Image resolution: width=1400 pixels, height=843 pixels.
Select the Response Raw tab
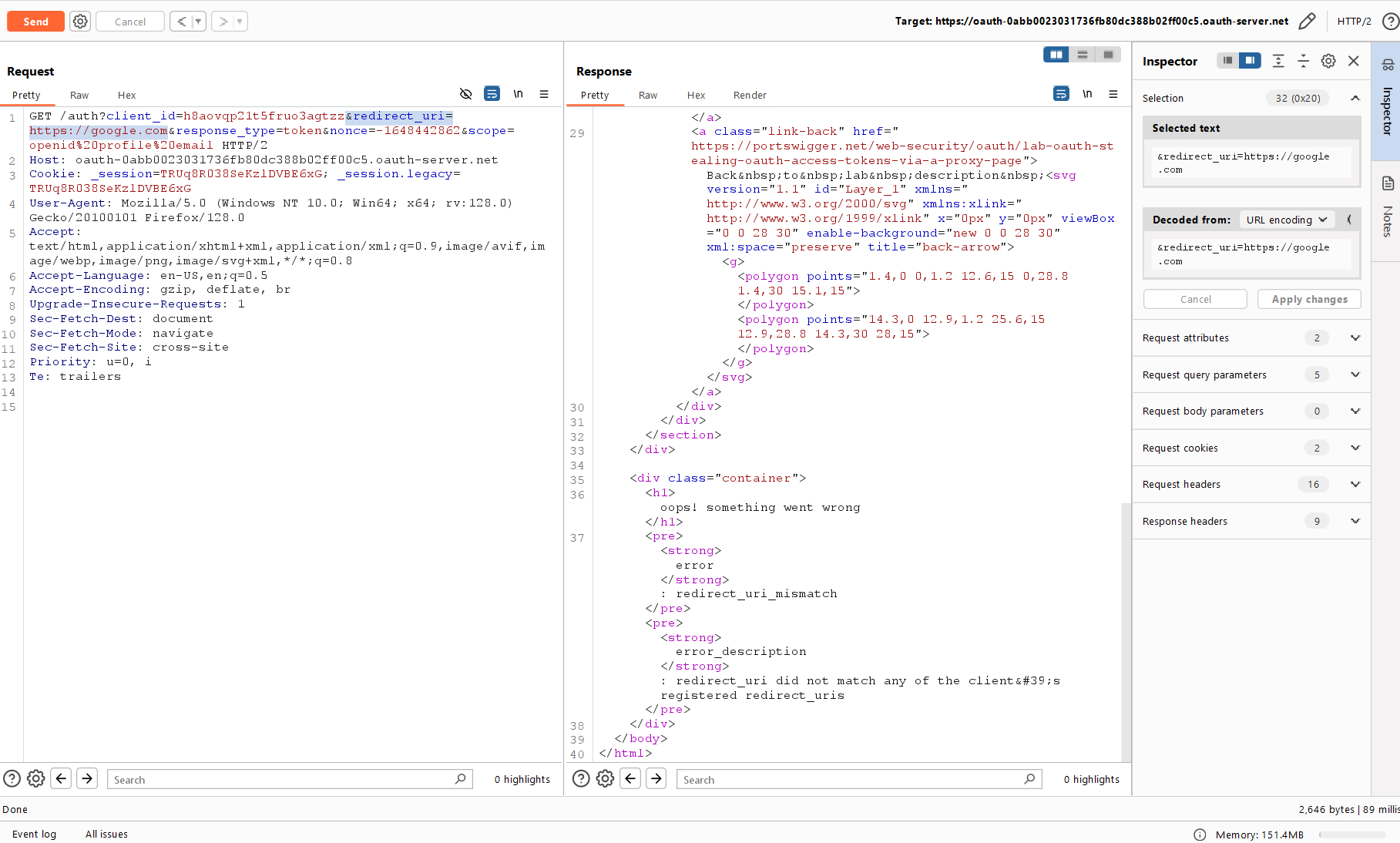pyautogui.click(x=648, y=96)
